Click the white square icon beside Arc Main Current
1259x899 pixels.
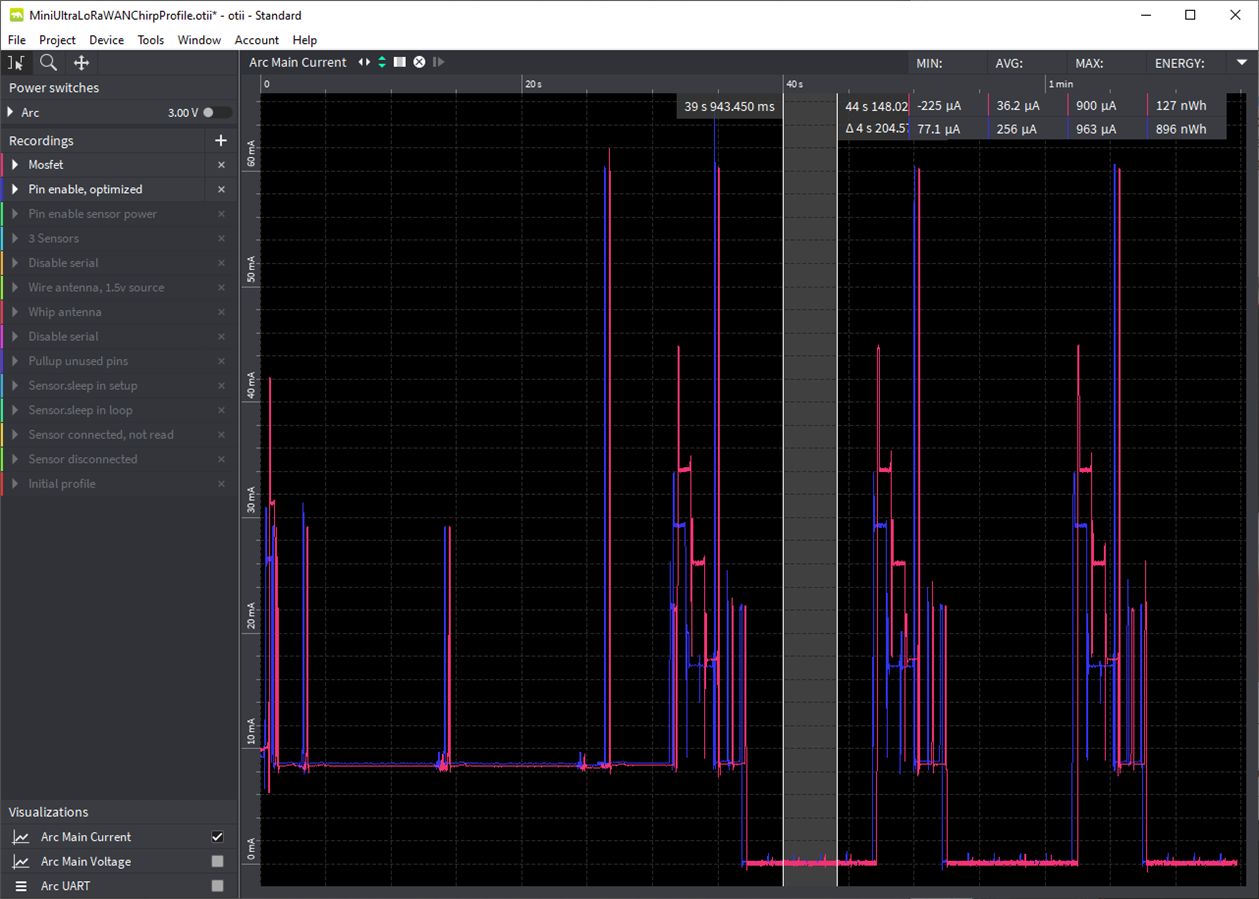tap(400, 62)
